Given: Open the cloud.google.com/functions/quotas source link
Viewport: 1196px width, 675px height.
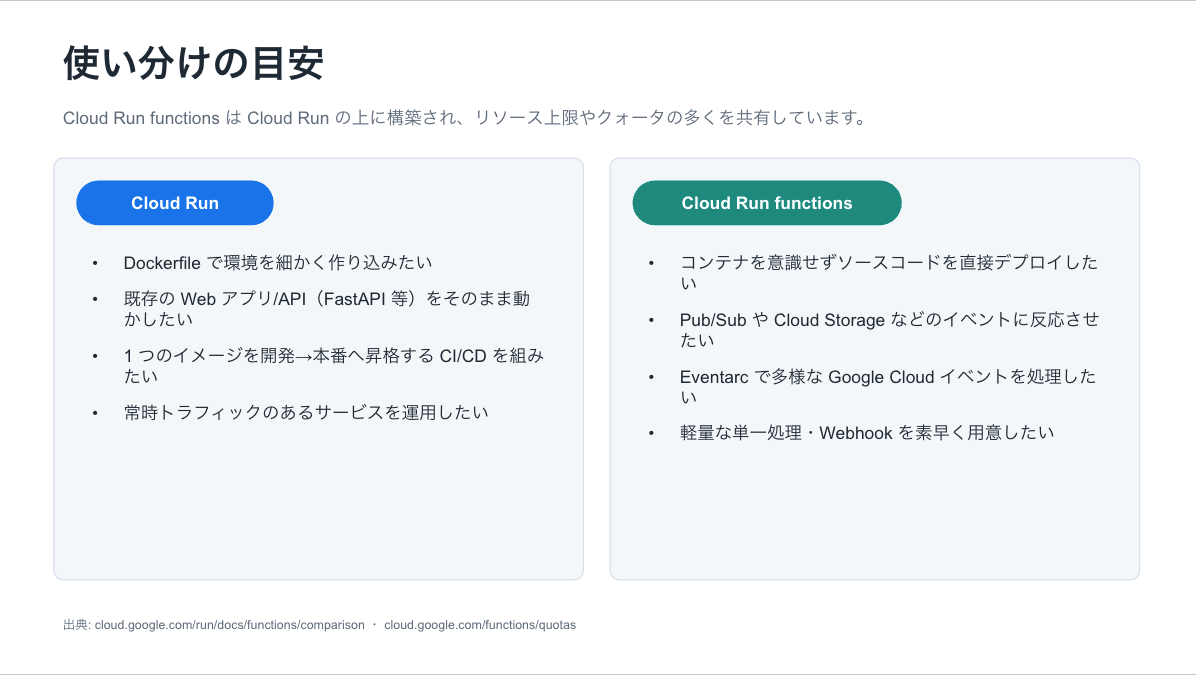Looking at the screenshot, I should (480, 625).
